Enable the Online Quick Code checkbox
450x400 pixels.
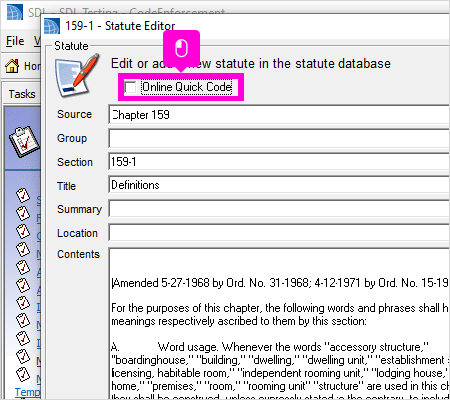pyautogui.click(x=130, y=87)
